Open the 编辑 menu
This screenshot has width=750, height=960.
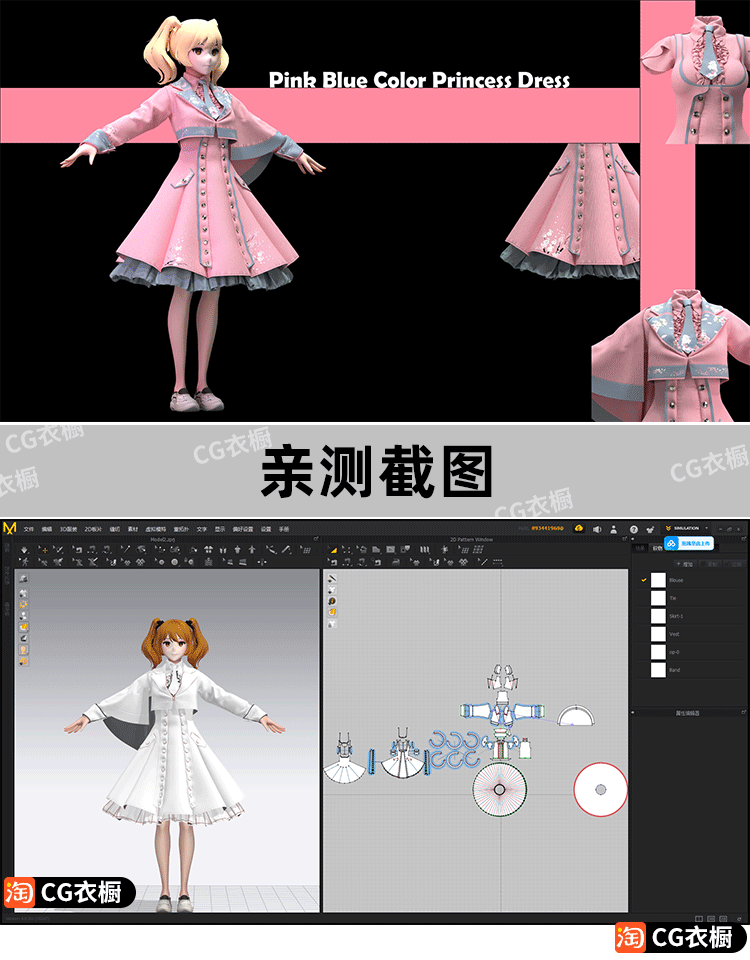pyautogui.click(x=47, y=529)
